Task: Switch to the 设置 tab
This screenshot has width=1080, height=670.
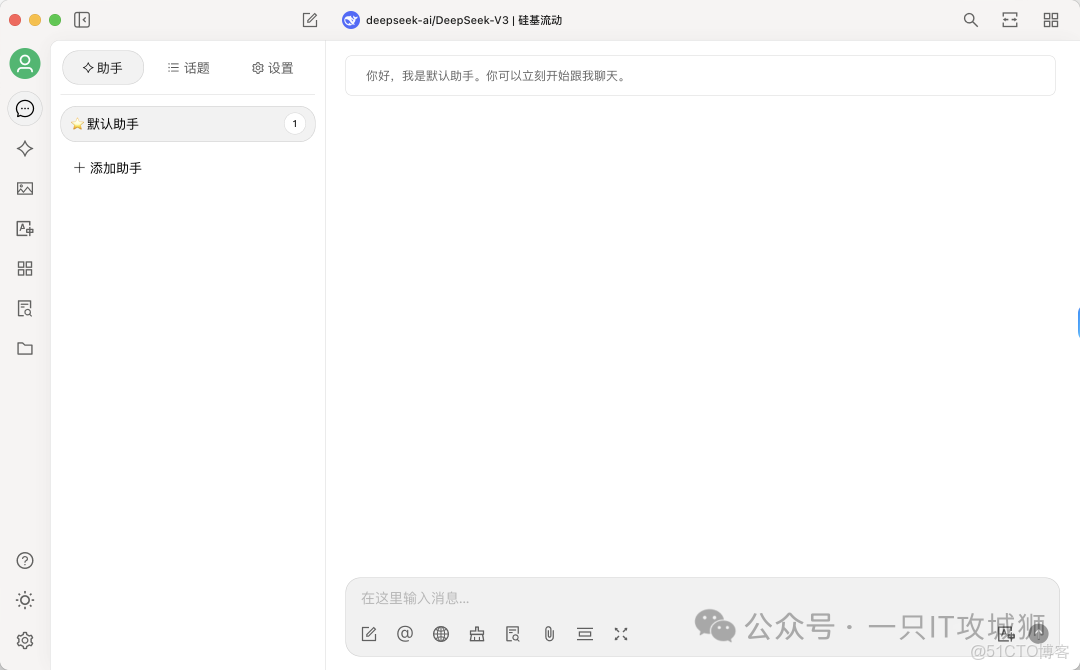Action: (271, 67)
